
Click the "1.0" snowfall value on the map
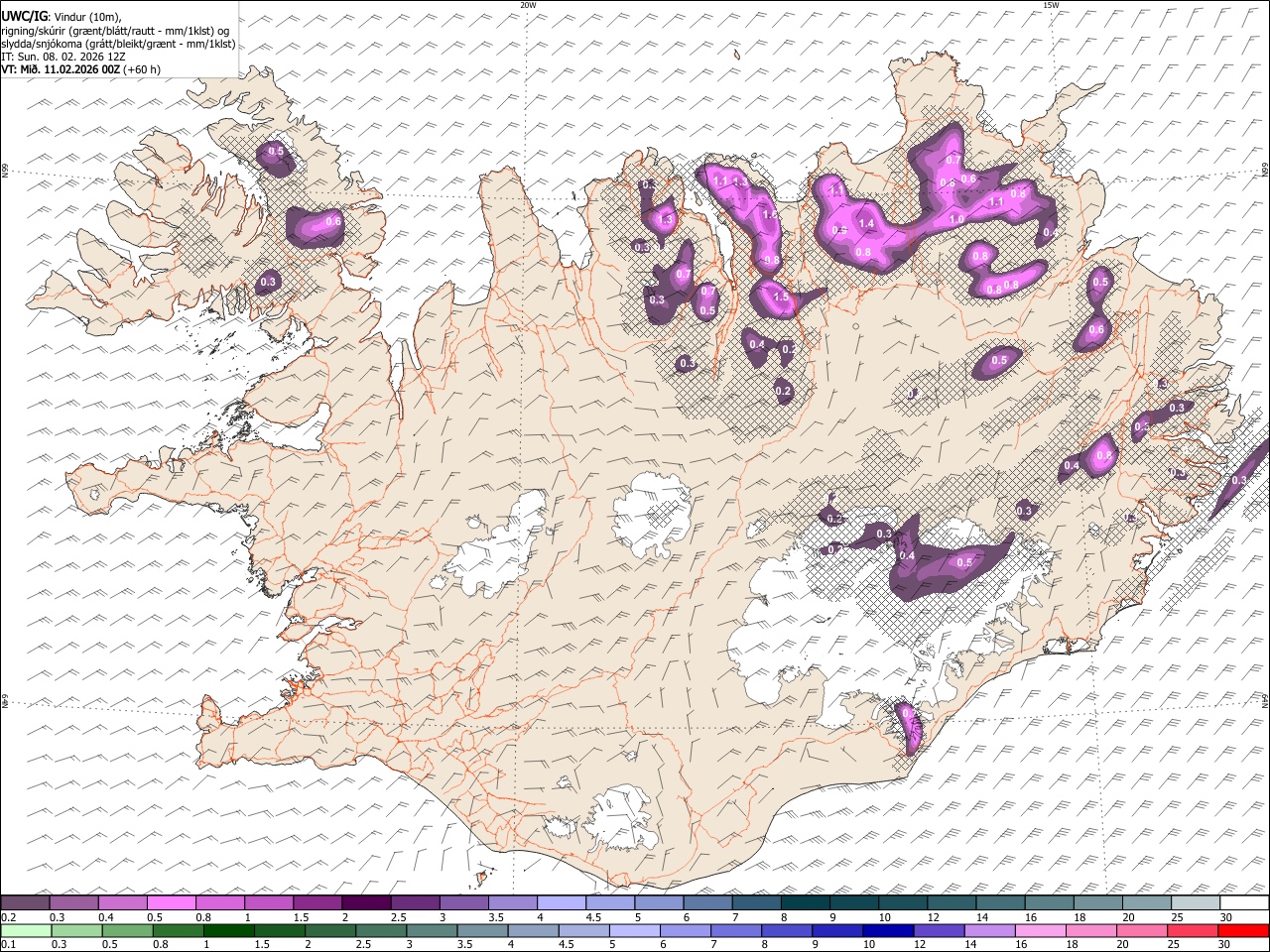957,219
